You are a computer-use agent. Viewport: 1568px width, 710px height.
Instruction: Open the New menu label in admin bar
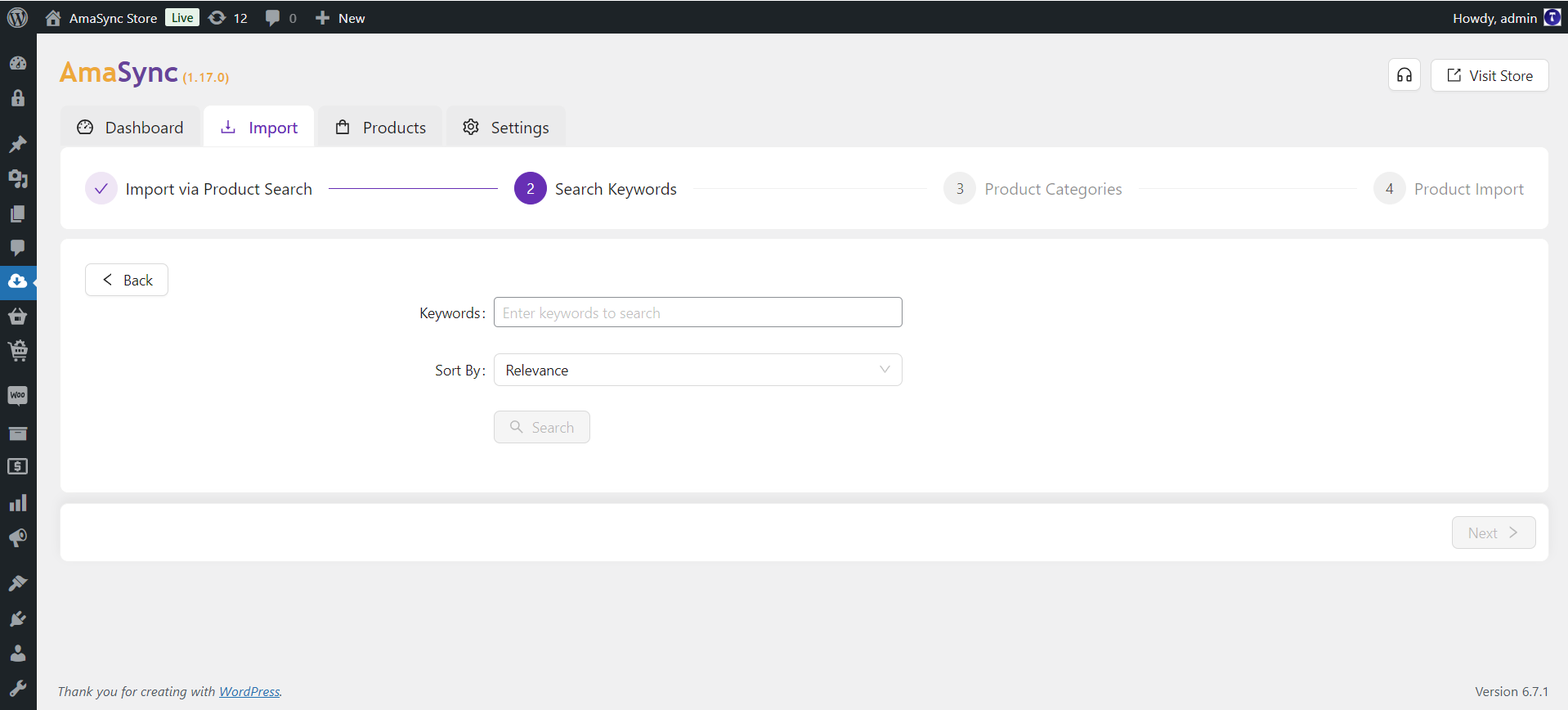click(x=352, y=18)
